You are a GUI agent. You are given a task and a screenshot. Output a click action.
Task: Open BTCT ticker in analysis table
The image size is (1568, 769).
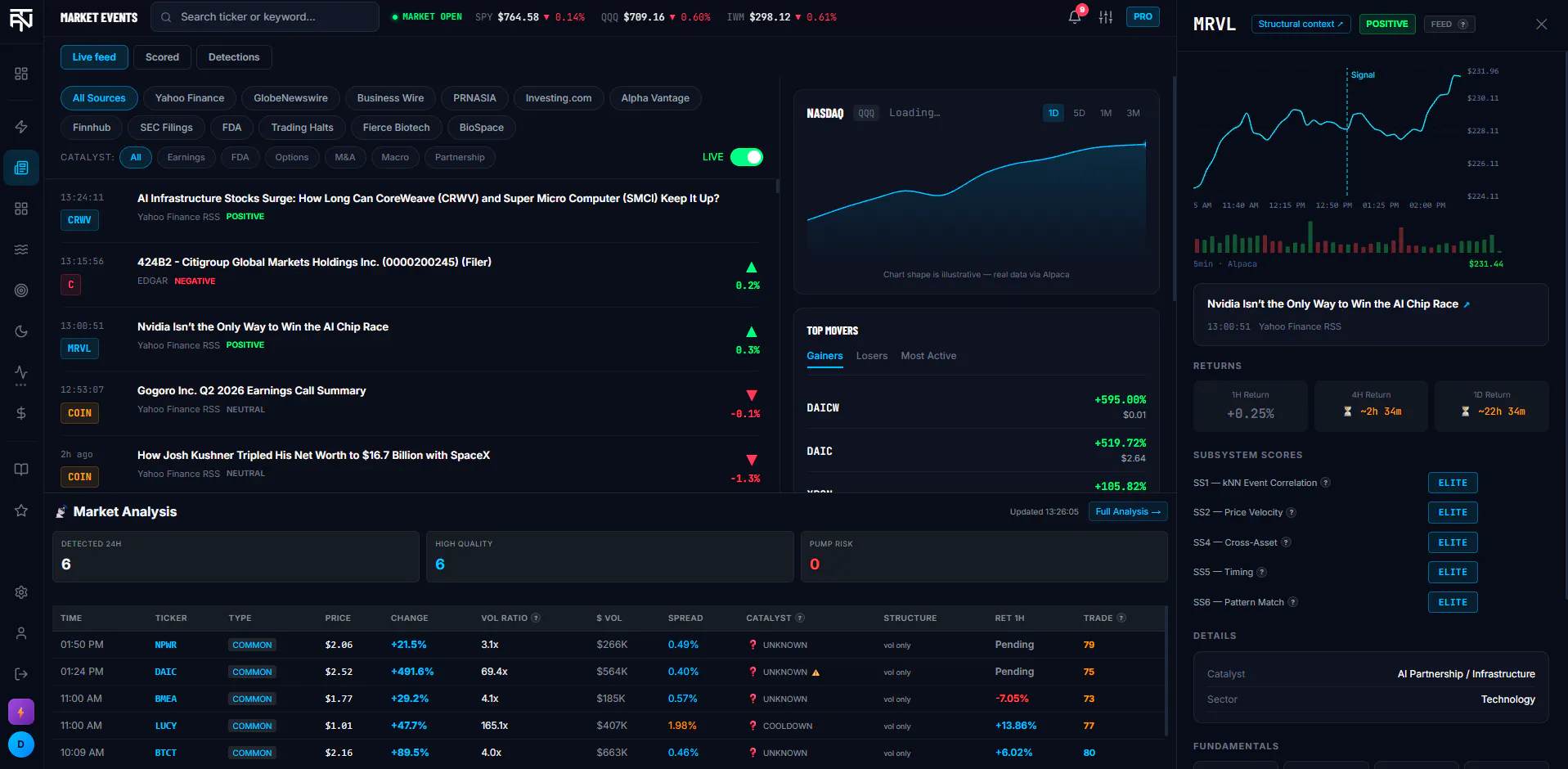coord(165,753)
